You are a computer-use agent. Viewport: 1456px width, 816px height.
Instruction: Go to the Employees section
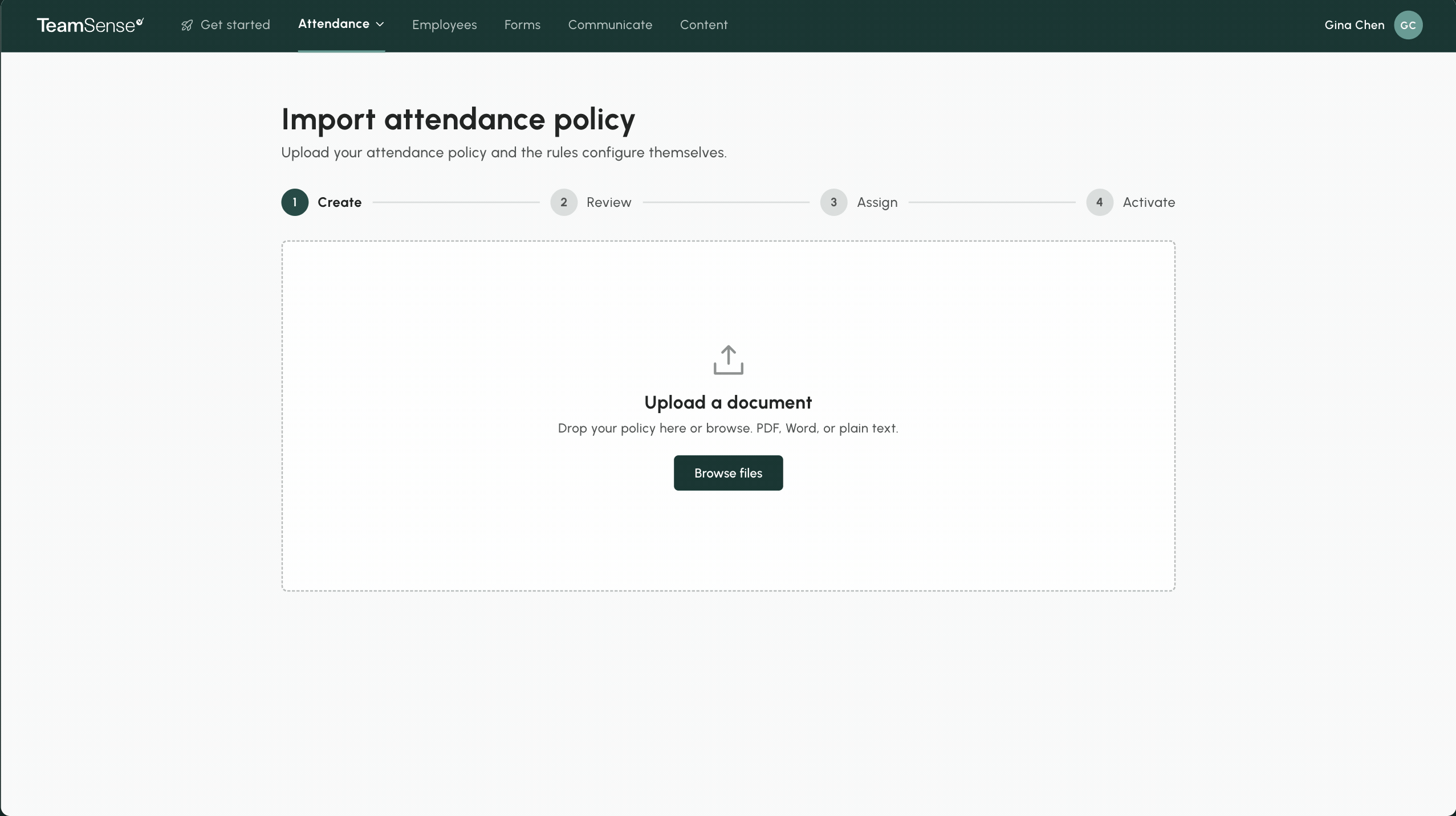[x=445, y=25]
